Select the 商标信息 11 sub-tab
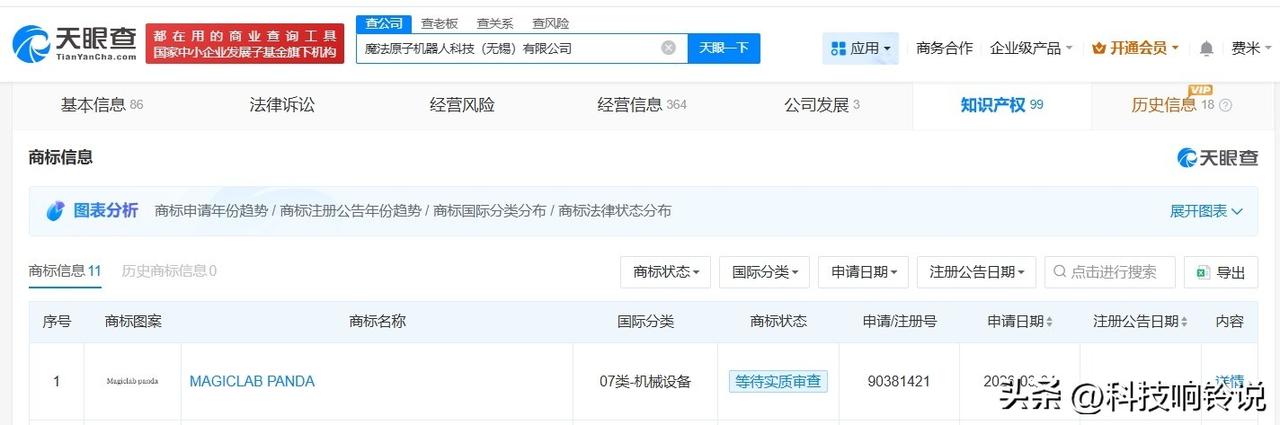Image resolution: width=1280 pixels, height=425 pixels. pyautogui.click(x=65, y=271)
